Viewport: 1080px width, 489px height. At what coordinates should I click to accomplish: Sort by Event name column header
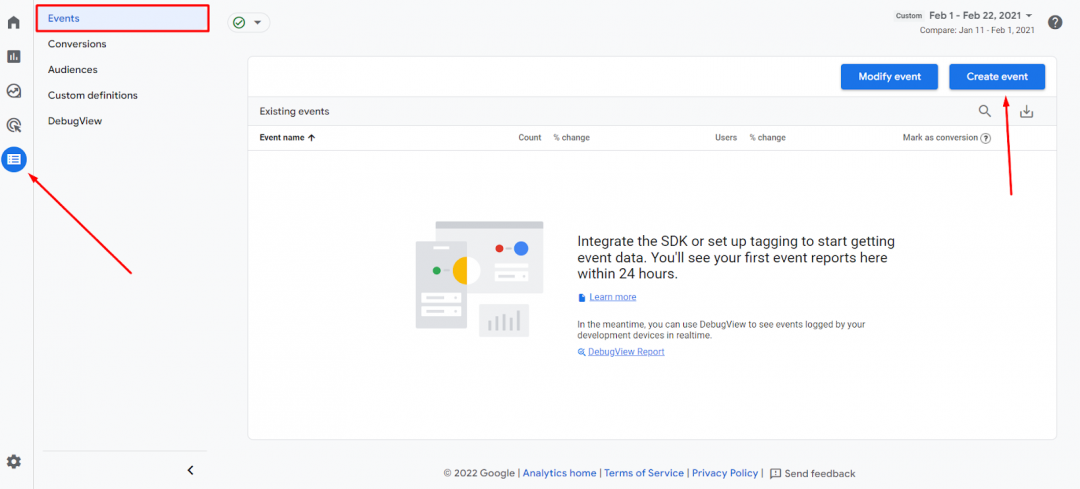click(287, 138)
